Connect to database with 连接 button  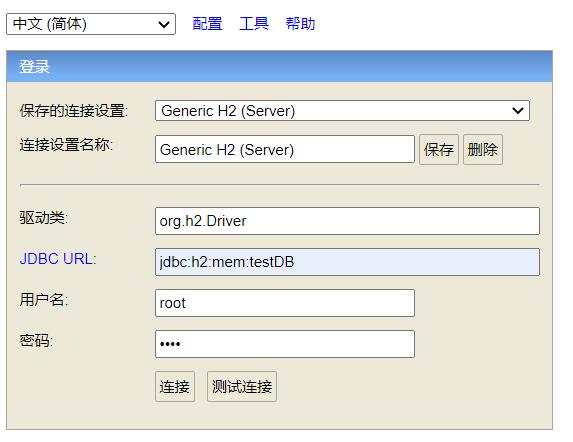175,386
